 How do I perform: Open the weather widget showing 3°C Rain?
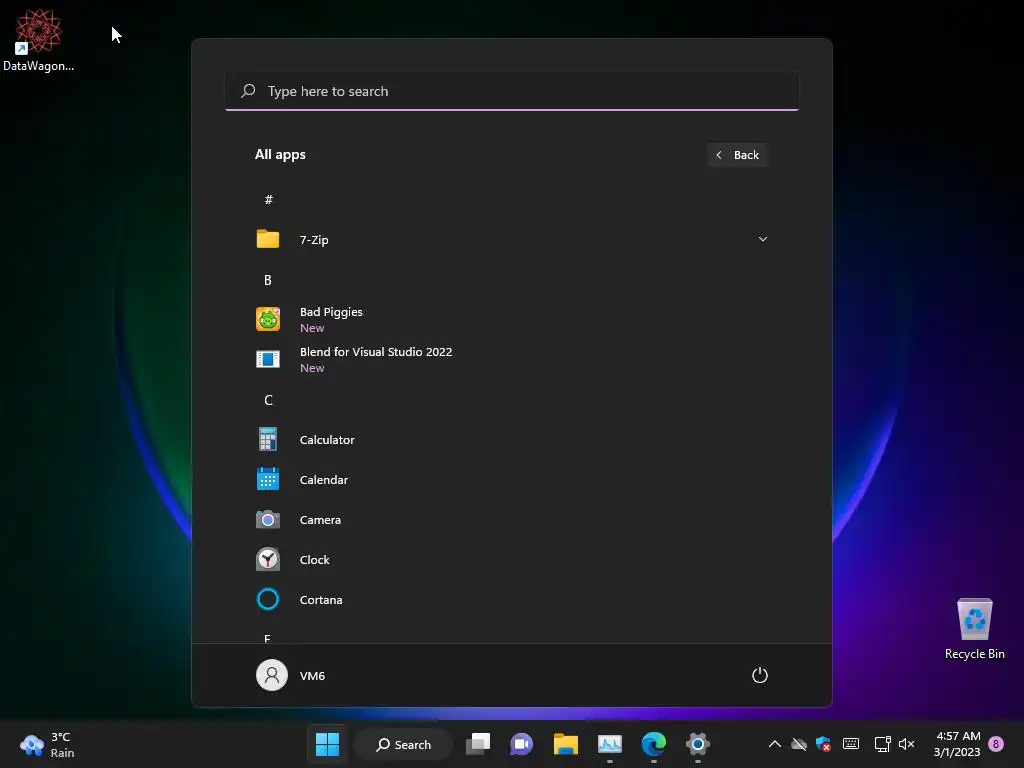tap(48, 744)
